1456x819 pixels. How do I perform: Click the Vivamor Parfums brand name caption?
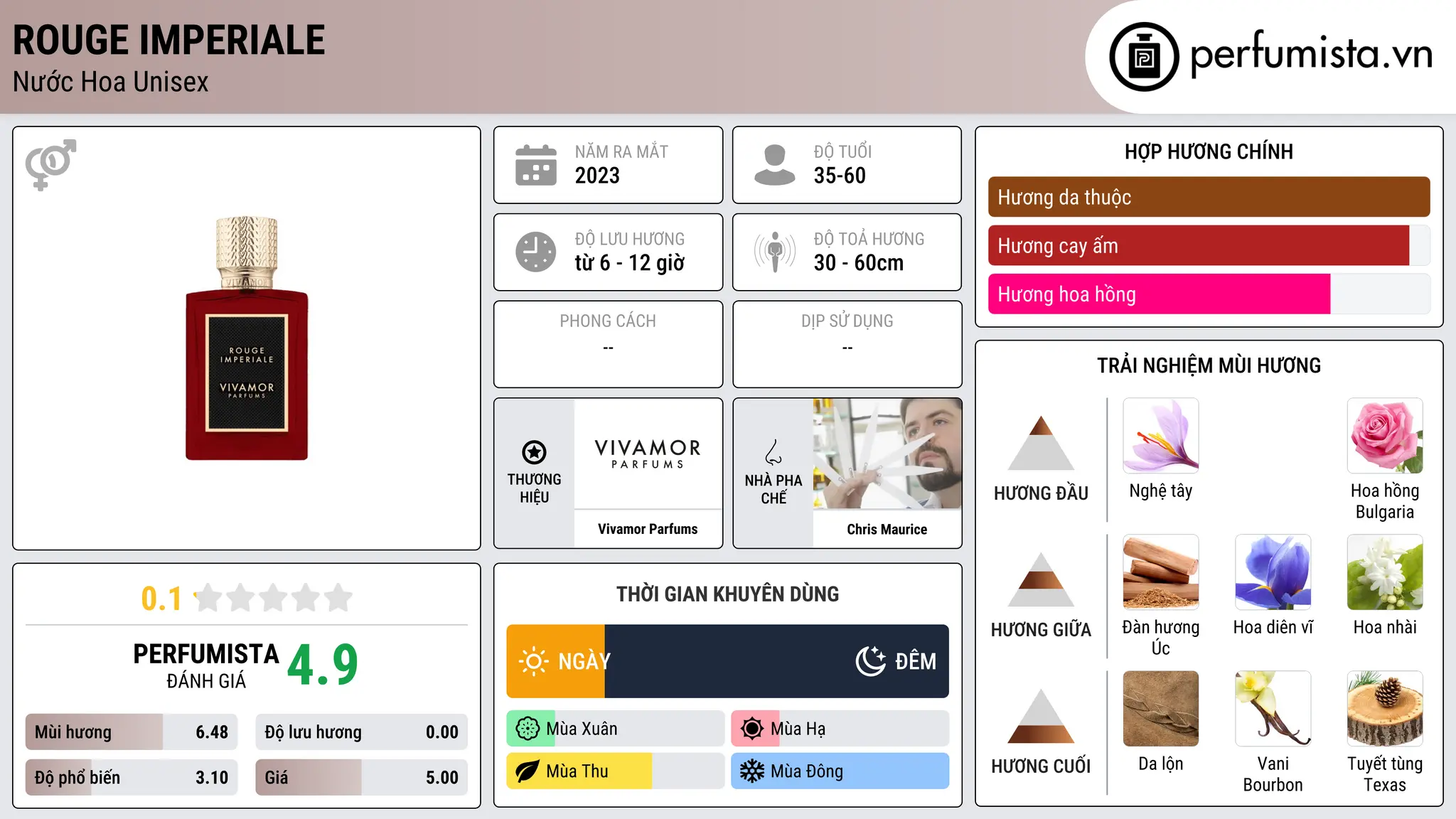(x=648, y=529)
